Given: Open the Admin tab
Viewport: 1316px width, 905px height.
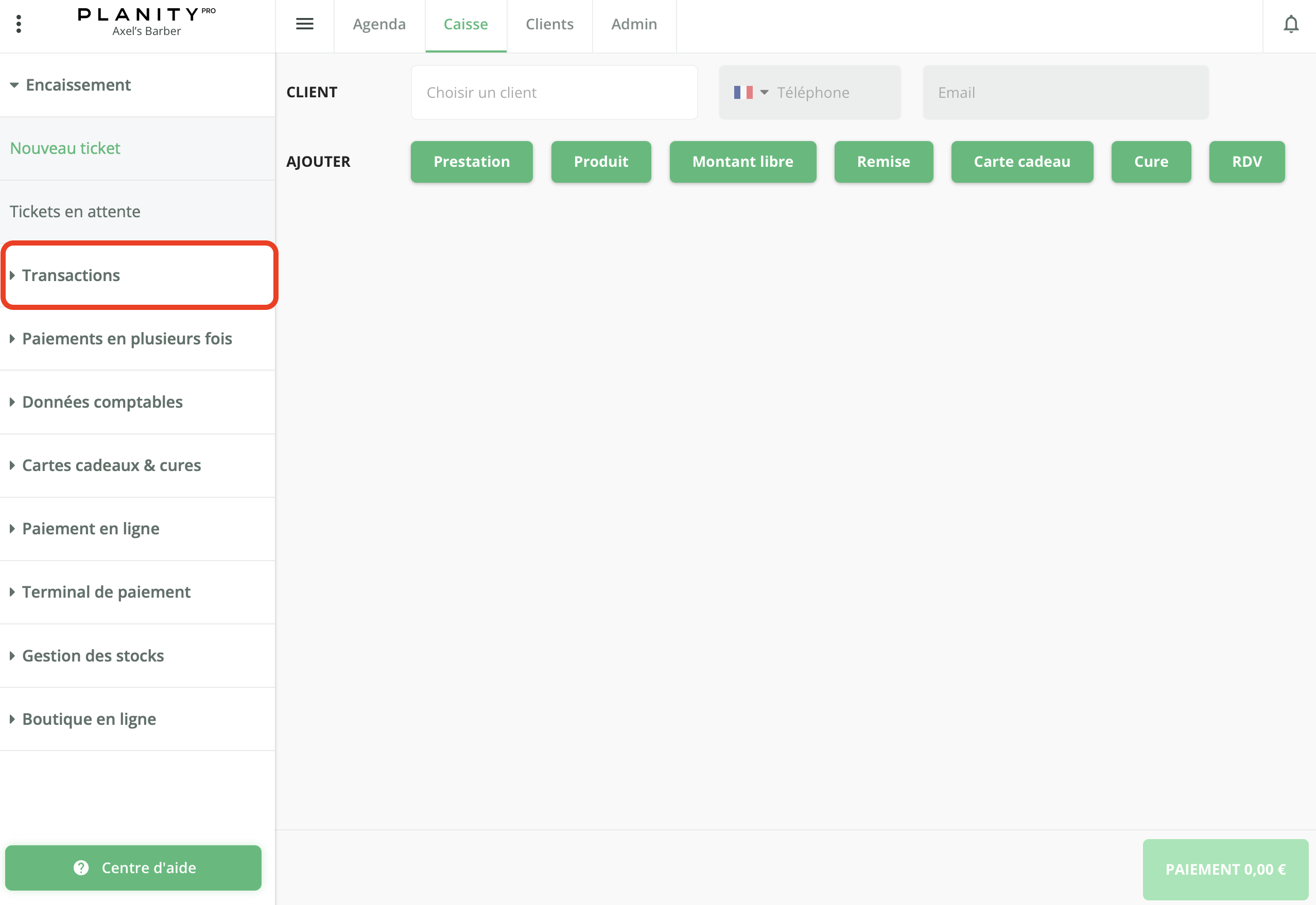Looking at the screenshot, I should (x=633, y=24).
